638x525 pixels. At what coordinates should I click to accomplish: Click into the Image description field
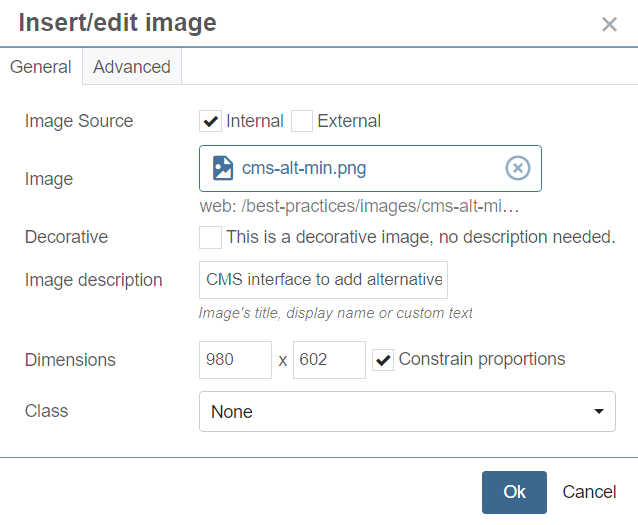tap(323, 280)
